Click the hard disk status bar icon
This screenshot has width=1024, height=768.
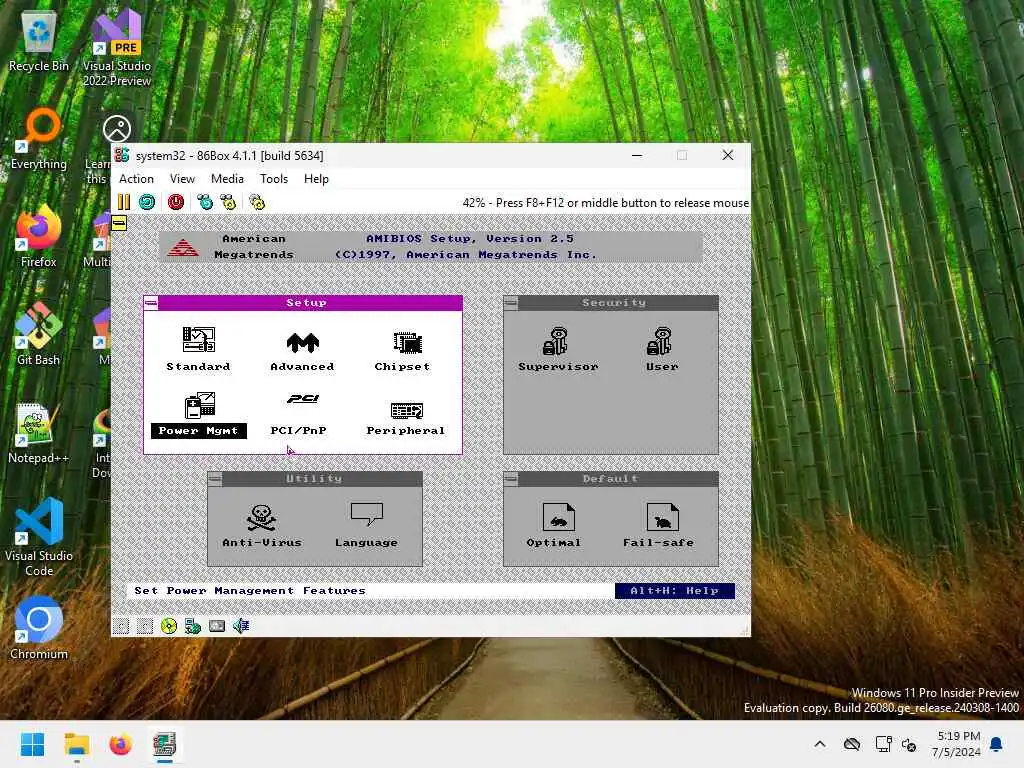click(x=217, y=626)
